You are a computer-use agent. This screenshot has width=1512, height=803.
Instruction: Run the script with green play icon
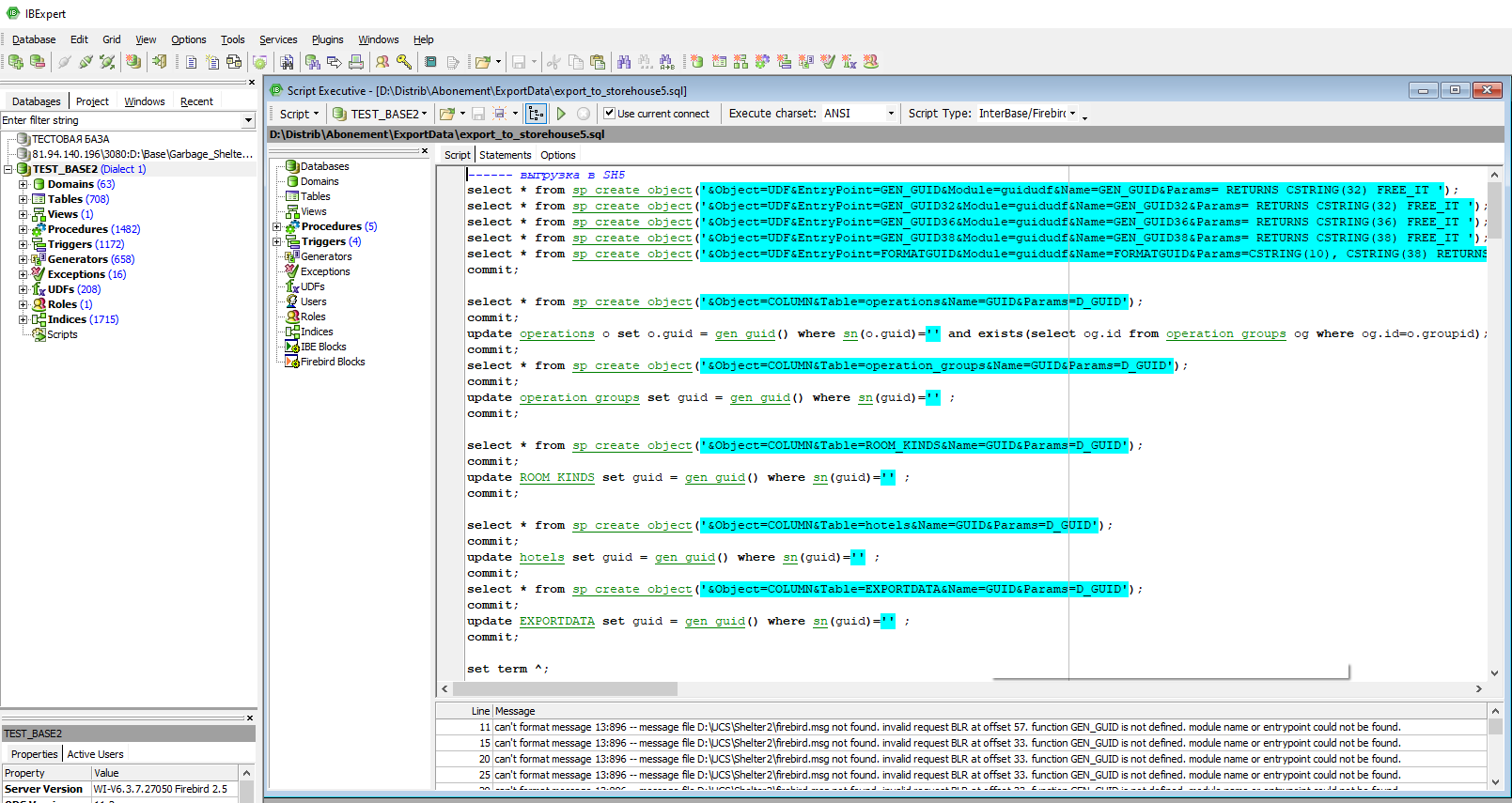[561, 114]
